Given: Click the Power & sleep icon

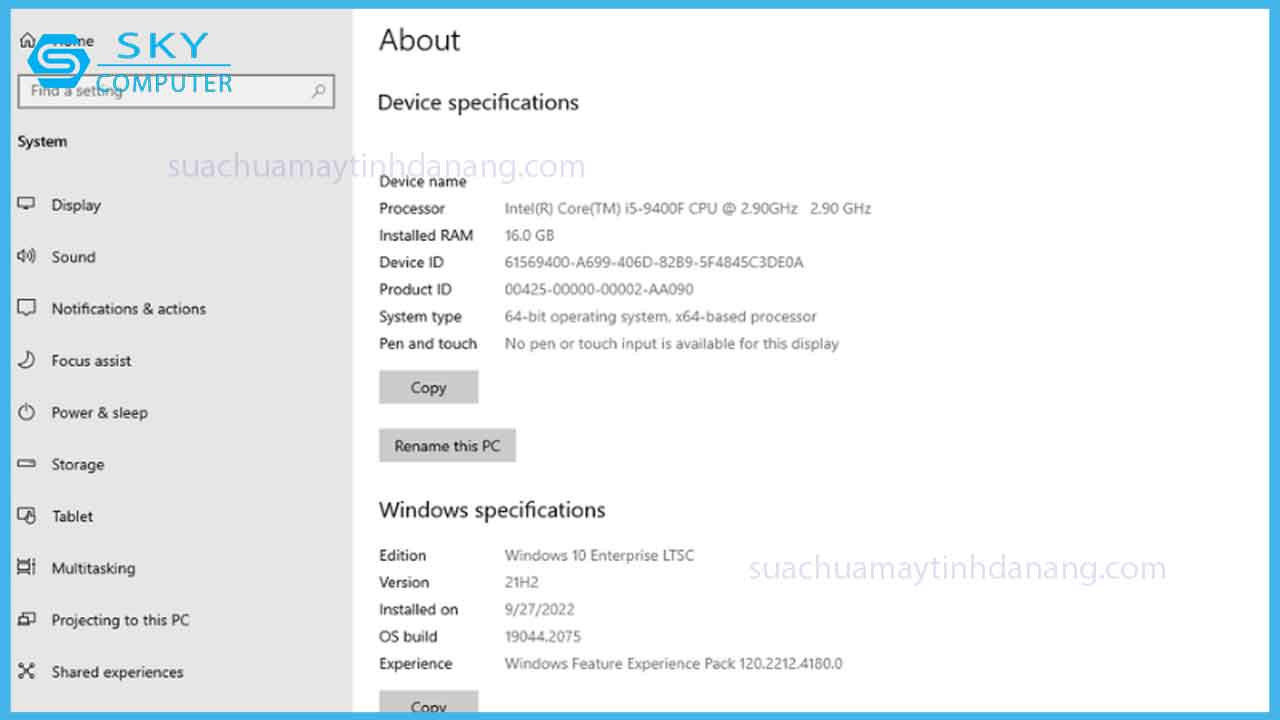Looking at the screenshot, I should [27, 412].
